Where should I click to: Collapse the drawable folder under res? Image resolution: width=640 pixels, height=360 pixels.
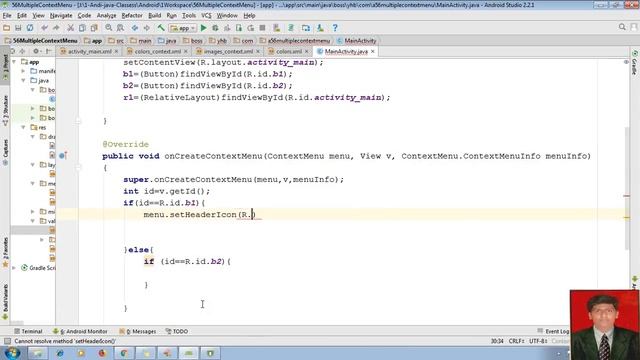[33, 137]
